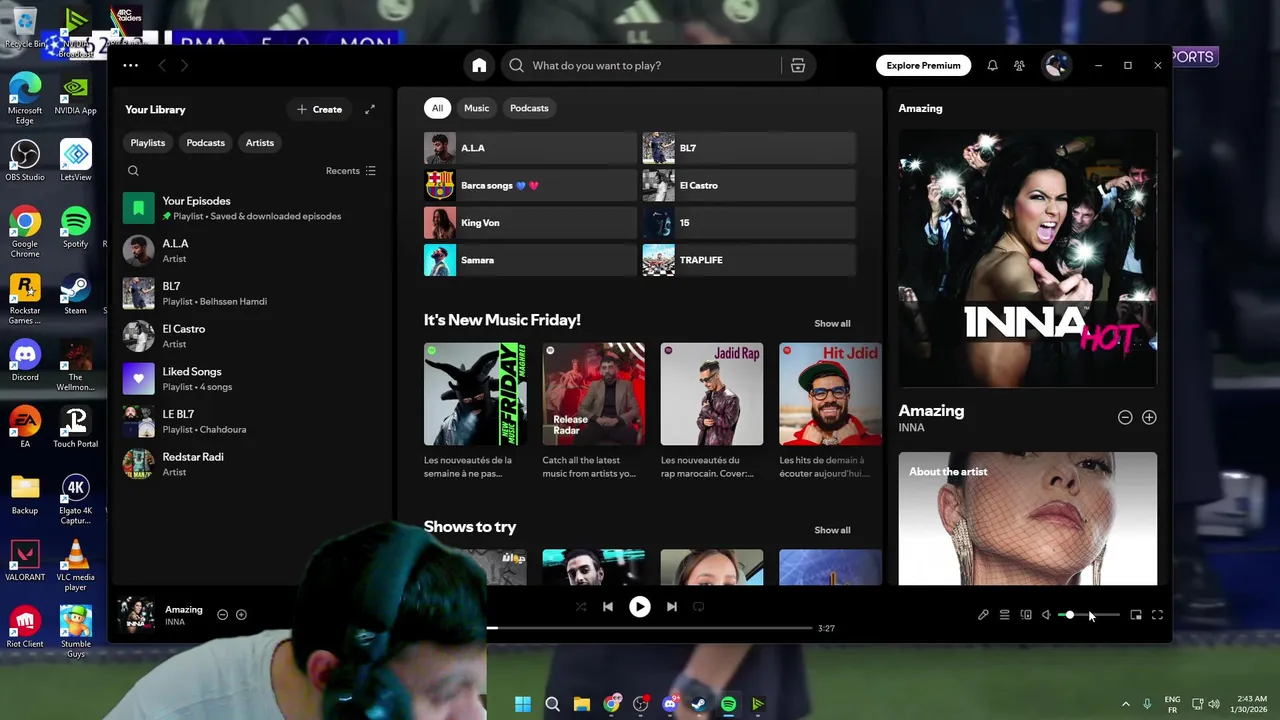Open the miniplayer
Viewport: 1280px width, 720px height.
[x=1136, y=615]
